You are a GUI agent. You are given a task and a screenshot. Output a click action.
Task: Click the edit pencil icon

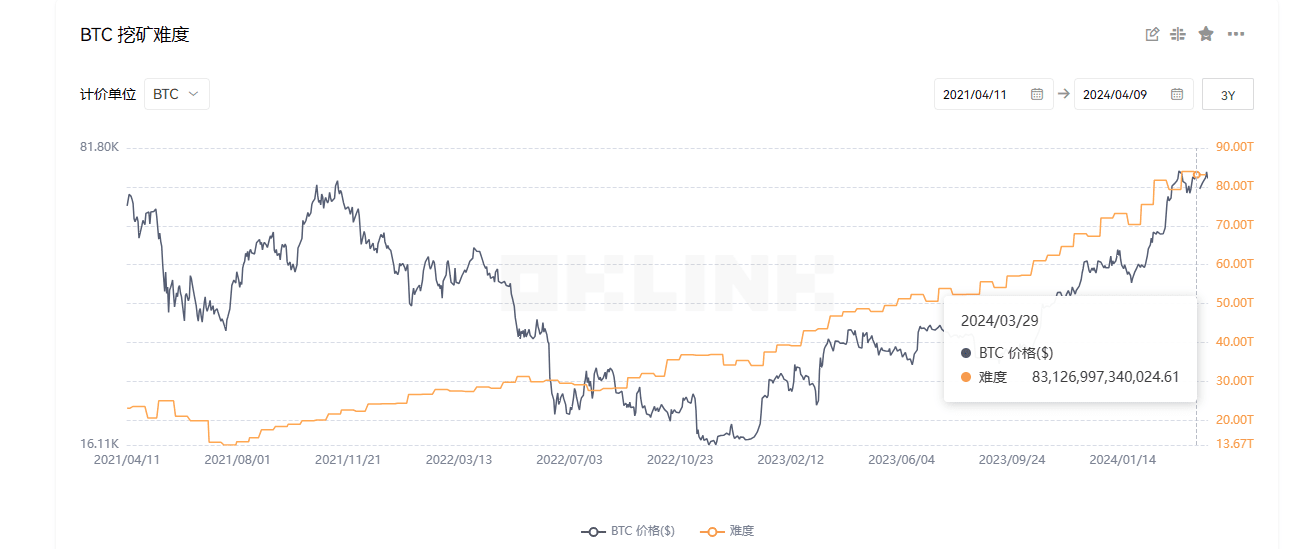pos(1152,34)
